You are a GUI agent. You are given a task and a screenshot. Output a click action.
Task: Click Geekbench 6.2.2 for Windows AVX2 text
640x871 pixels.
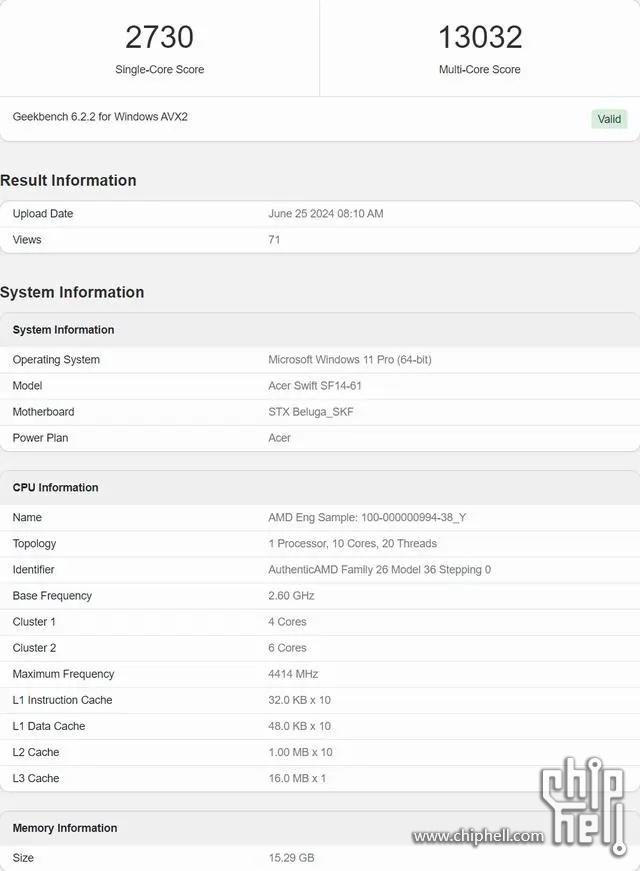pos(100,117)
